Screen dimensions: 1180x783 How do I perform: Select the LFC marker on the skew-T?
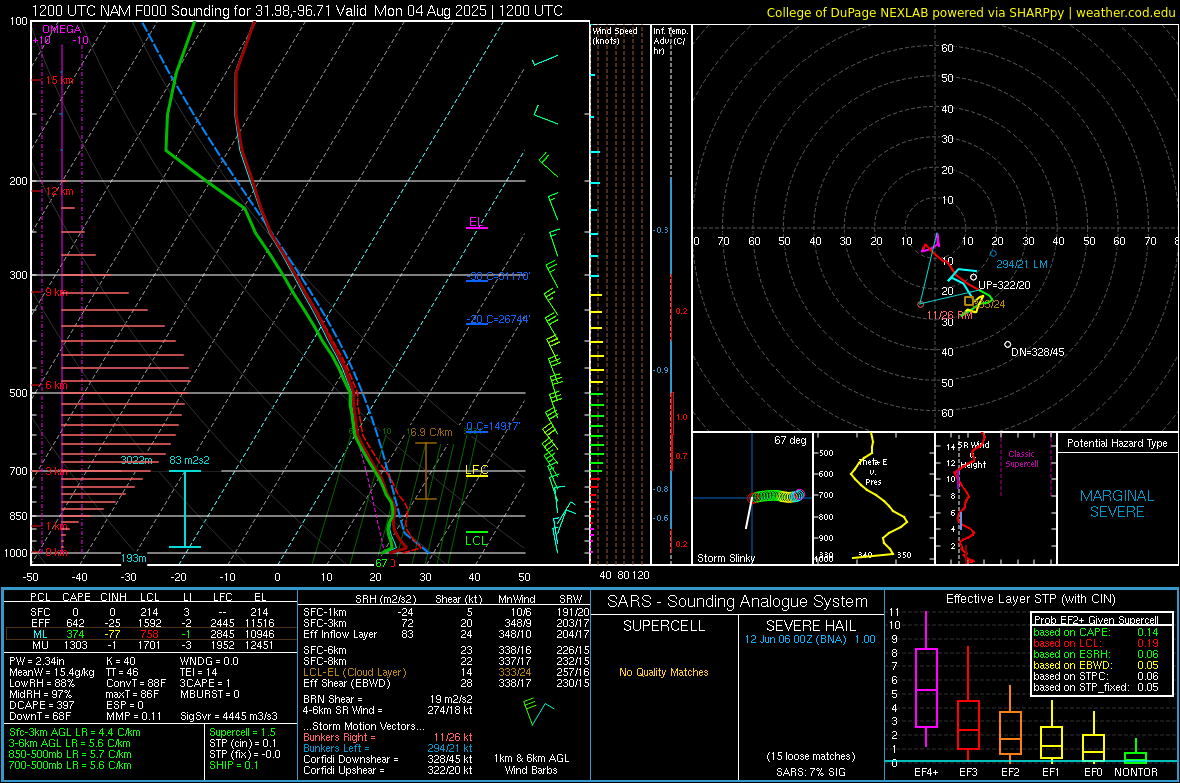click(x=476, y=471)
